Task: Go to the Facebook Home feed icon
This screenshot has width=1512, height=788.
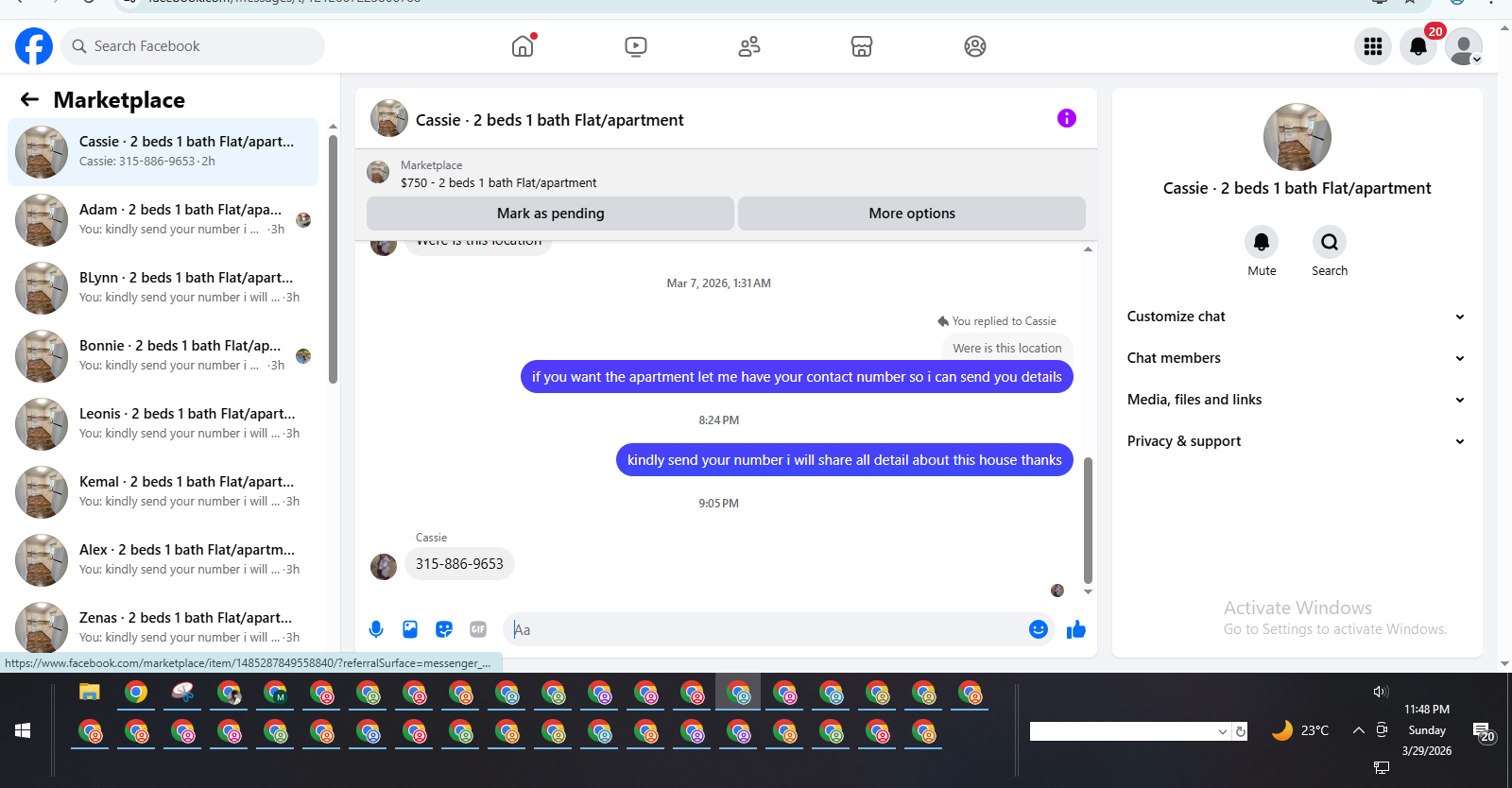Action: [523, 46]
